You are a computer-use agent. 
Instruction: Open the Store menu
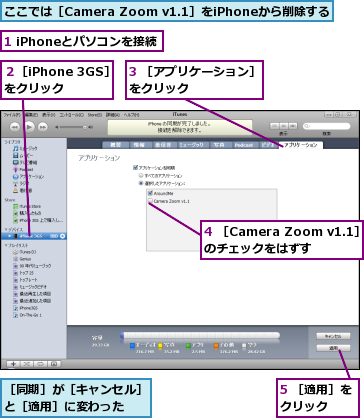(x=95, y=115)
